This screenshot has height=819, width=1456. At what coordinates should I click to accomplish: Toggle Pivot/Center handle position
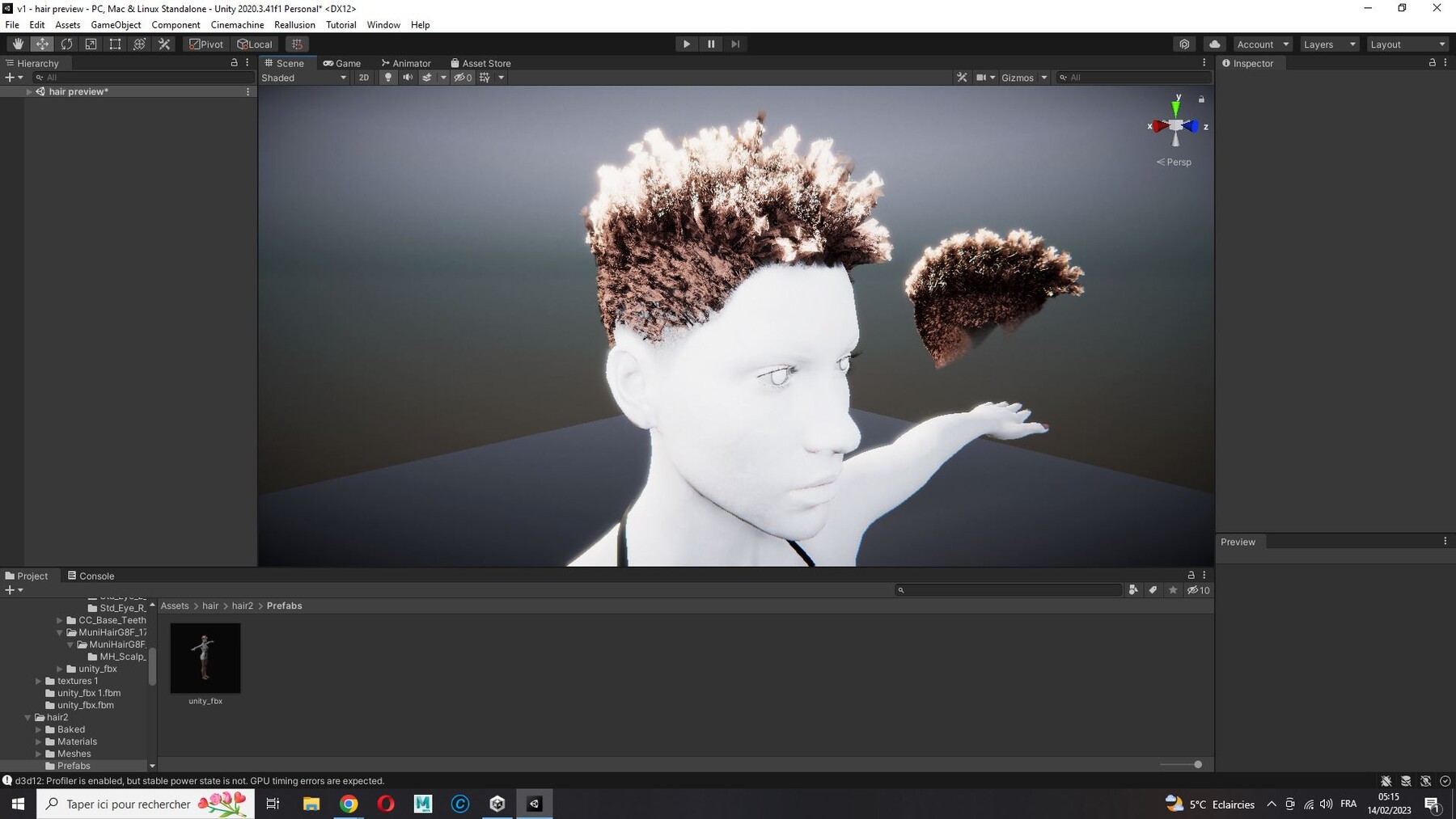206,44
